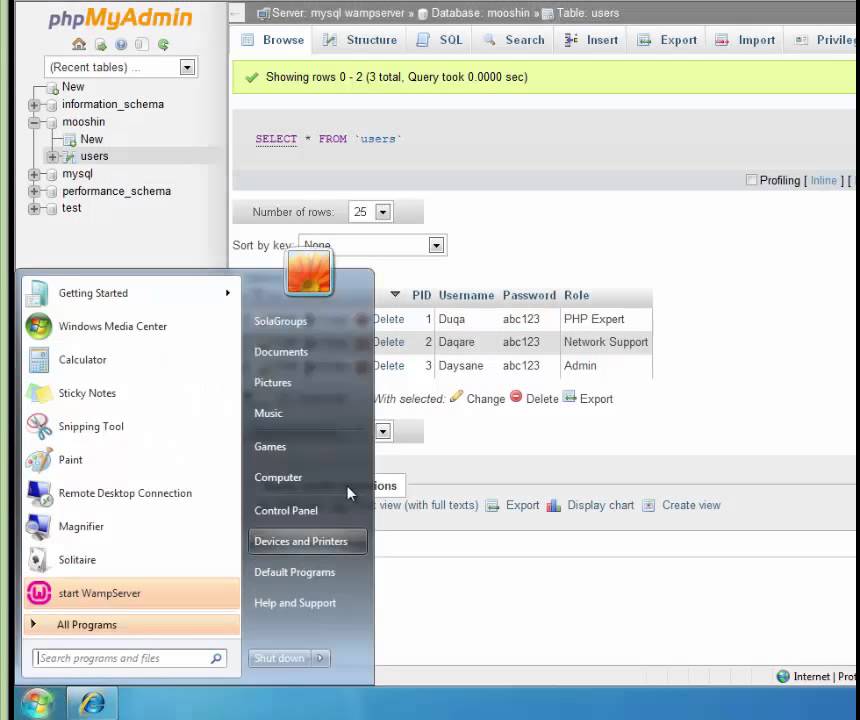
Task: Open the Shut down options arrow
Action: pyautogui.click(x=320, y=658)
